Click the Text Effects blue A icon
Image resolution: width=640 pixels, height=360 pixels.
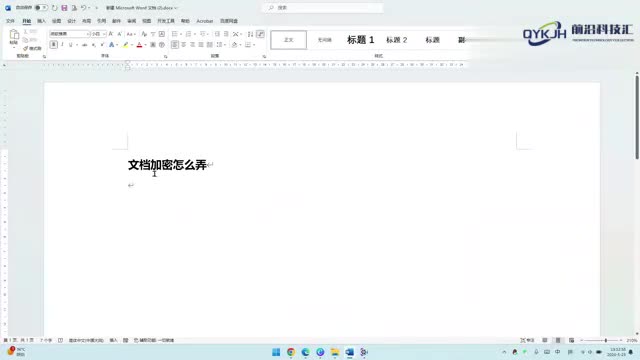click(111, 44)
